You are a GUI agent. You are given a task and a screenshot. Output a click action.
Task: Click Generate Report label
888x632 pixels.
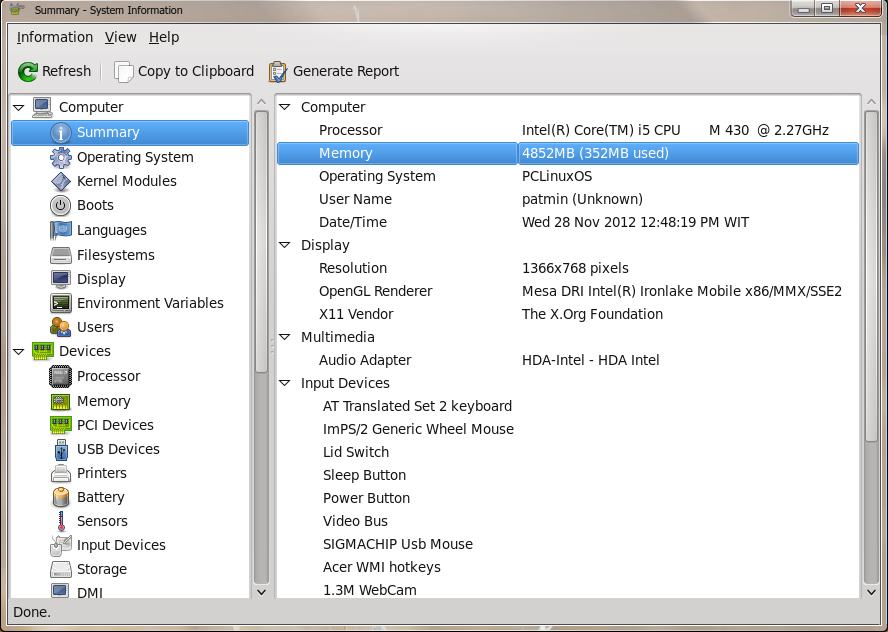tap(345, 71)
